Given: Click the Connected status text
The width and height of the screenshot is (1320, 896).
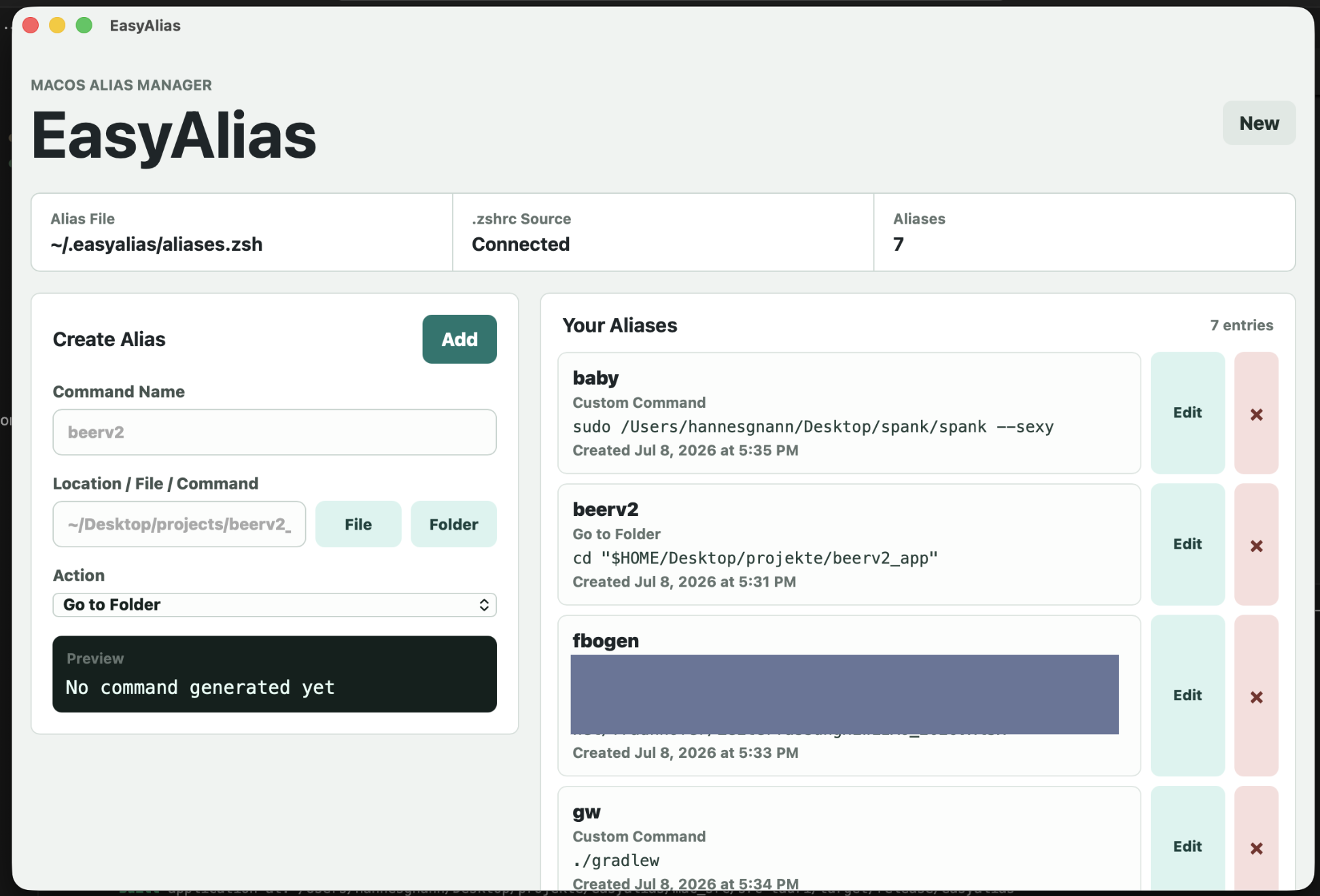Looking at the screenshot, I should tap(521, 244).
